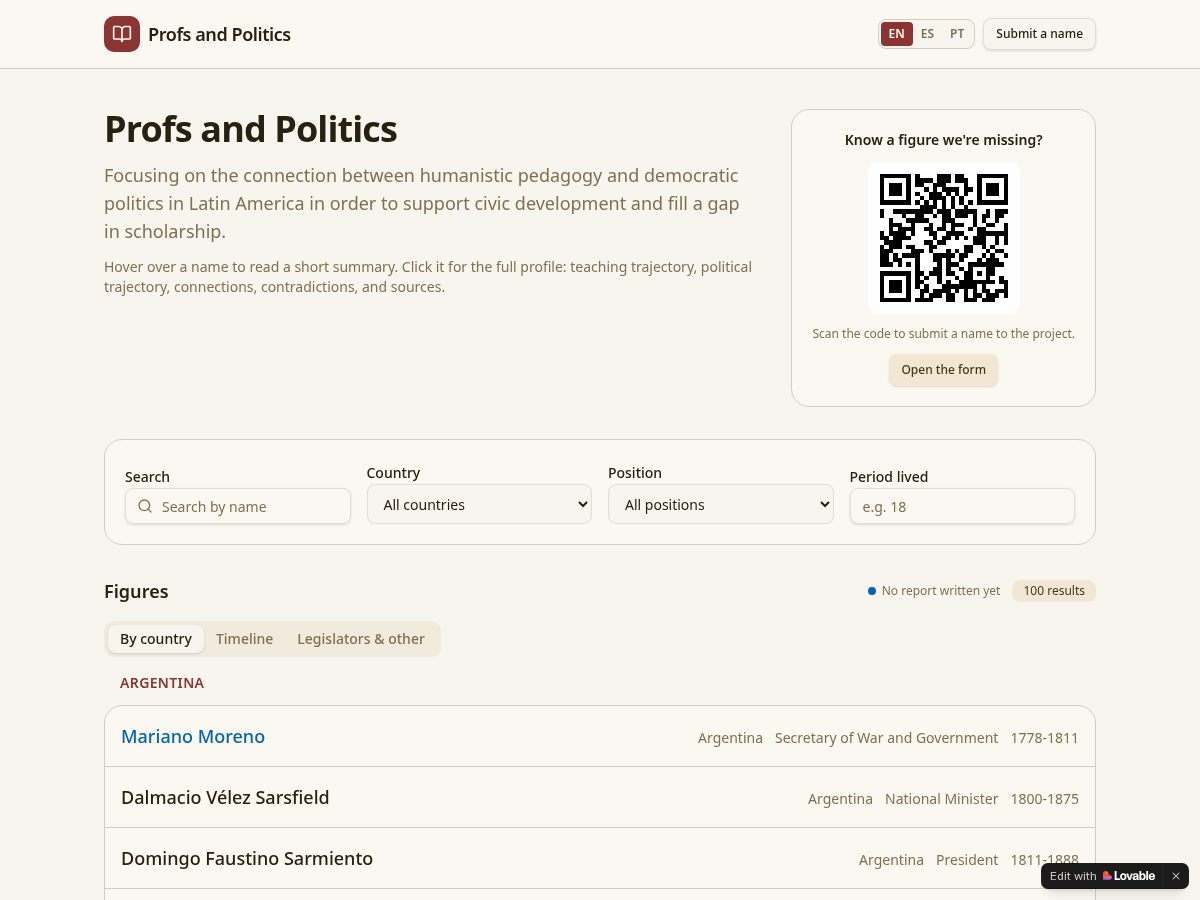Open the Country dropdown
This screenshot has height=900, width=1200.
pyautogui.click(x=479, y=505)
